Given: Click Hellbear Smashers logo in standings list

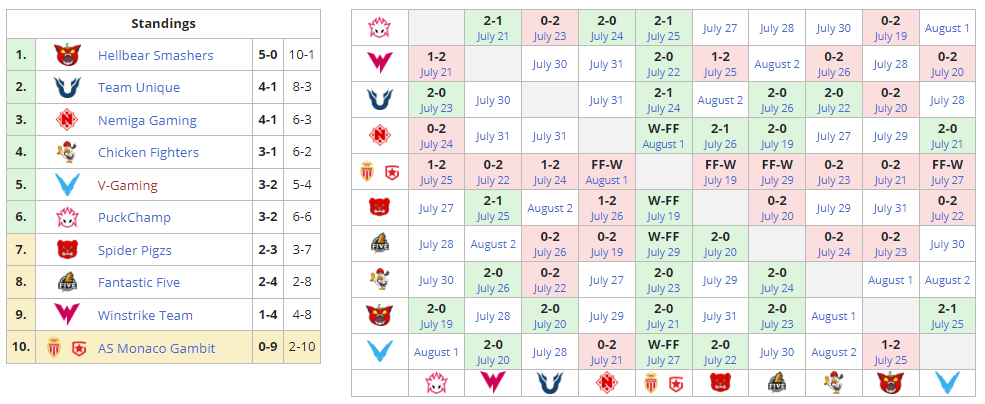Looking at the screenshot, I should 68,55.
